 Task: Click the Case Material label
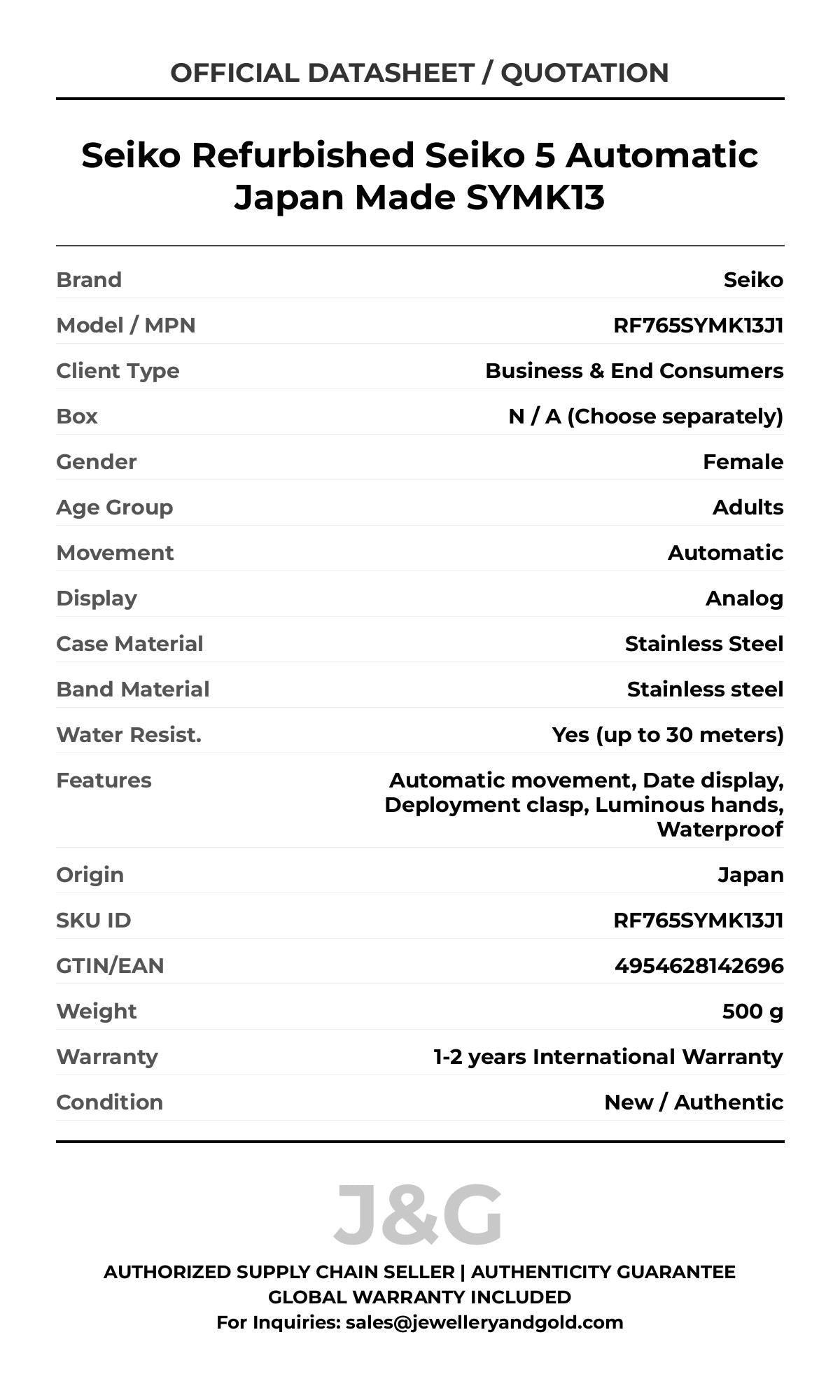[x=129, y=644]
